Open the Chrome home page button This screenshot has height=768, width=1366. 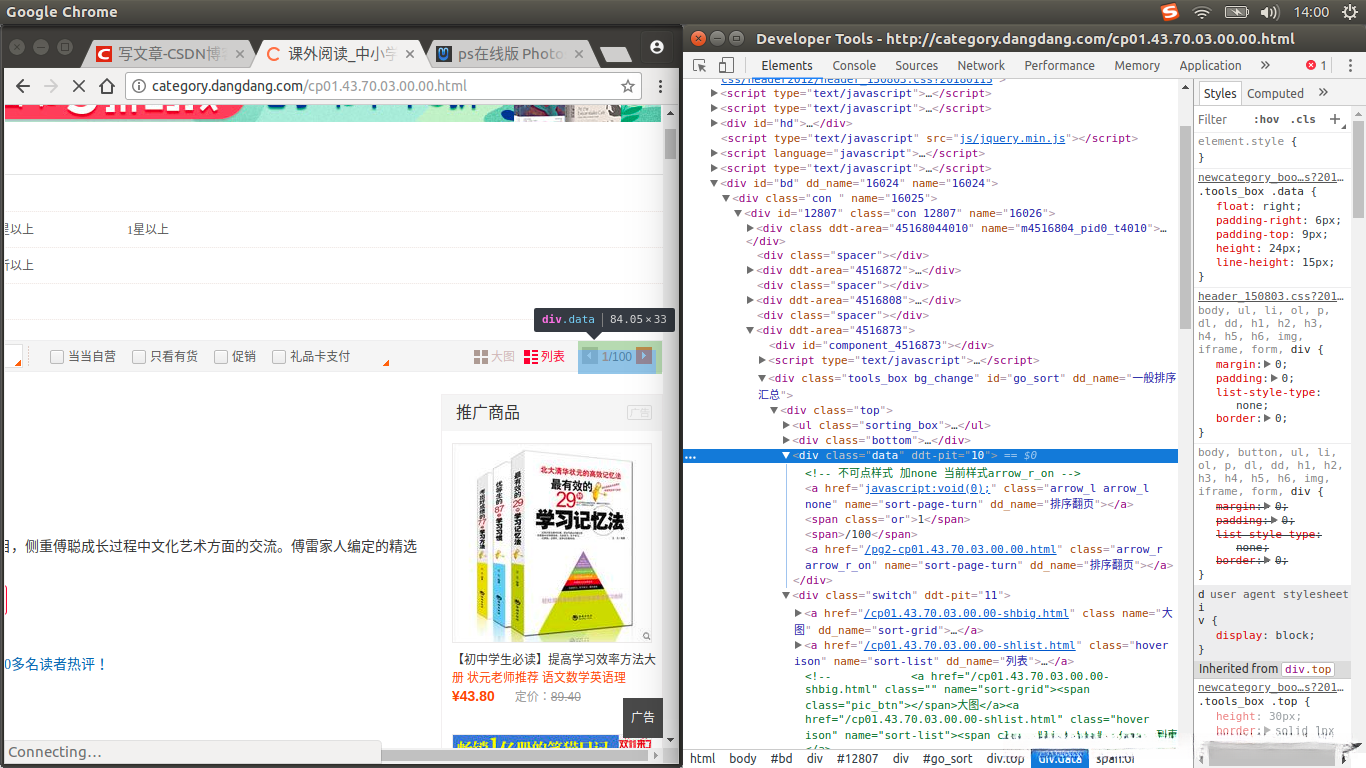coord(107,86)
